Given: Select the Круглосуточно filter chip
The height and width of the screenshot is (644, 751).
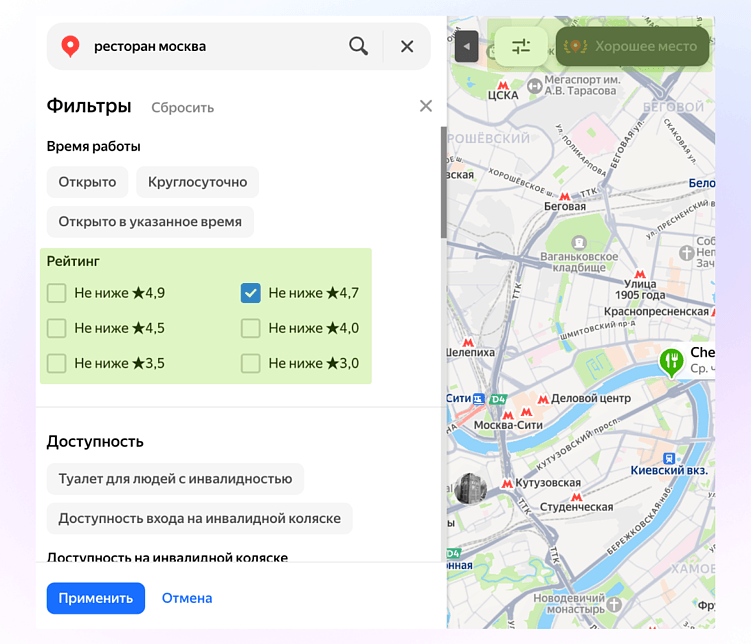Looking at the screenshot, I should [x=197, y=182].
